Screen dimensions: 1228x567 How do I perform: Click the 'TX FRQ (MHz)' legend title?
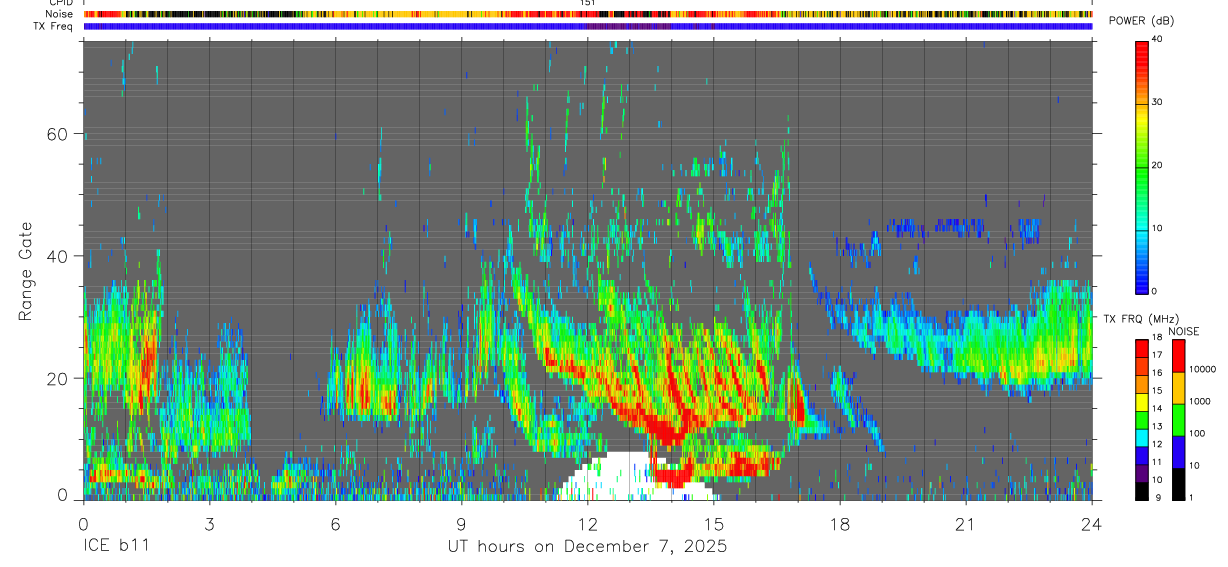click(x=1140, y=318)
